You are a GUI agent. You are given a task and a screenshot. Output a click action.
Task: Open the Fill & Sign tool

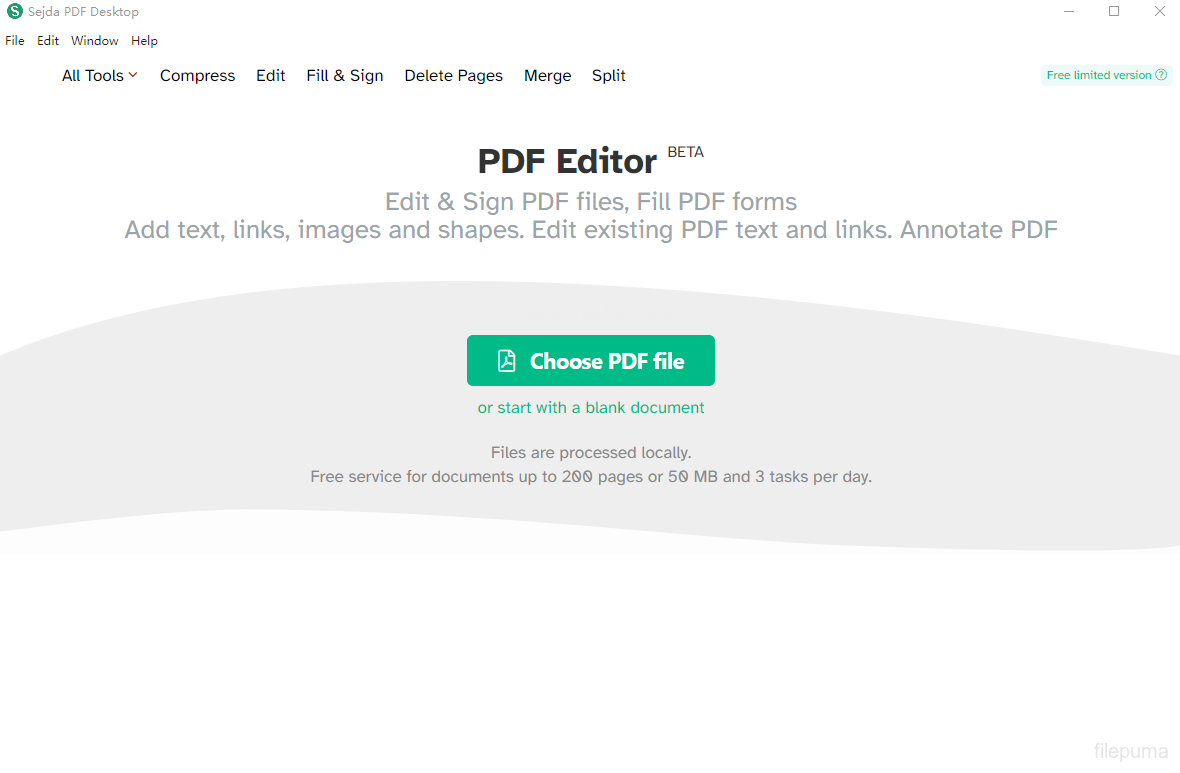click(x=345, y=76)
